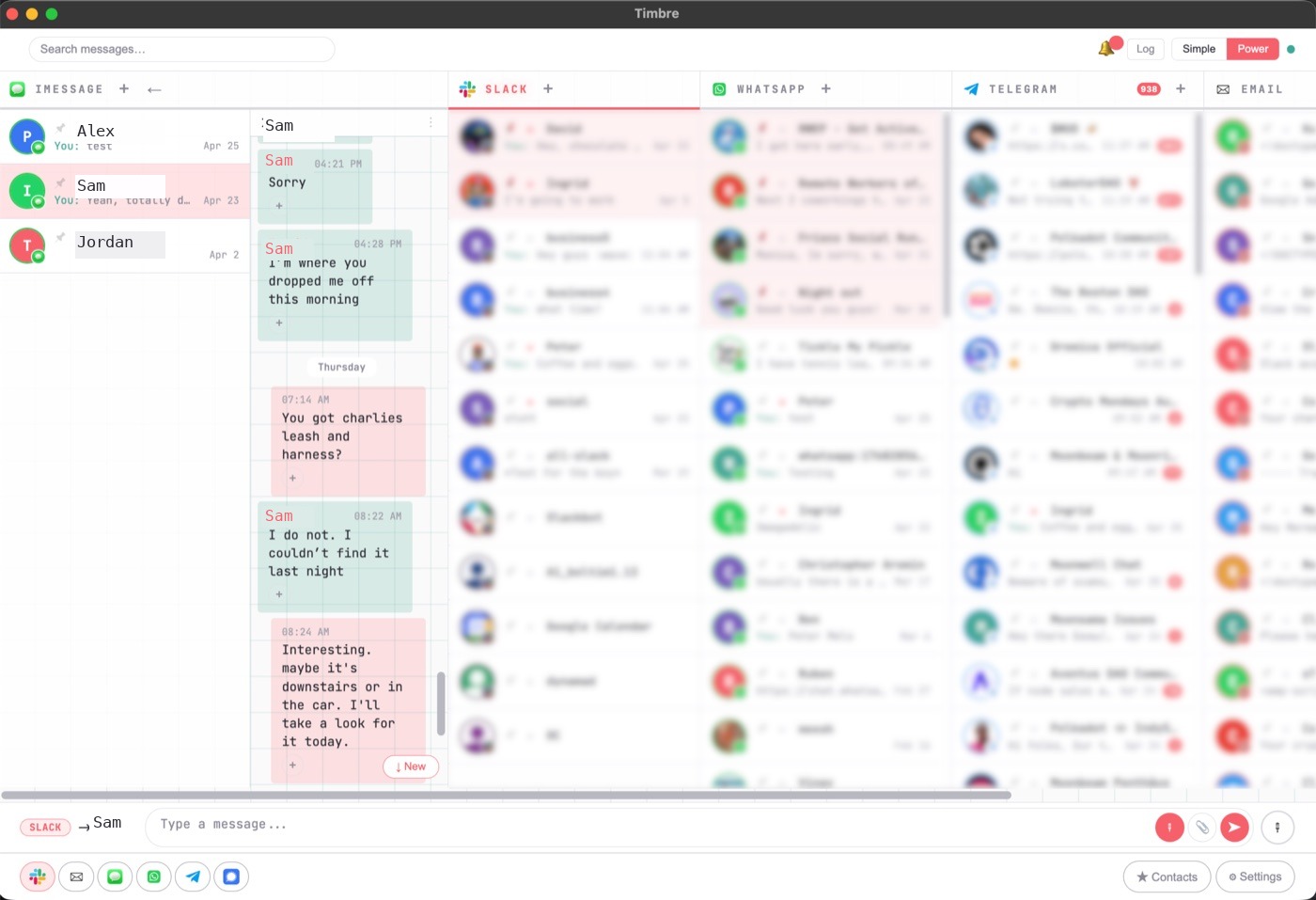The width and height of the screenshot is (1316, 900).
Task: Click the Thursday date separator
Action: coord(341,367)
